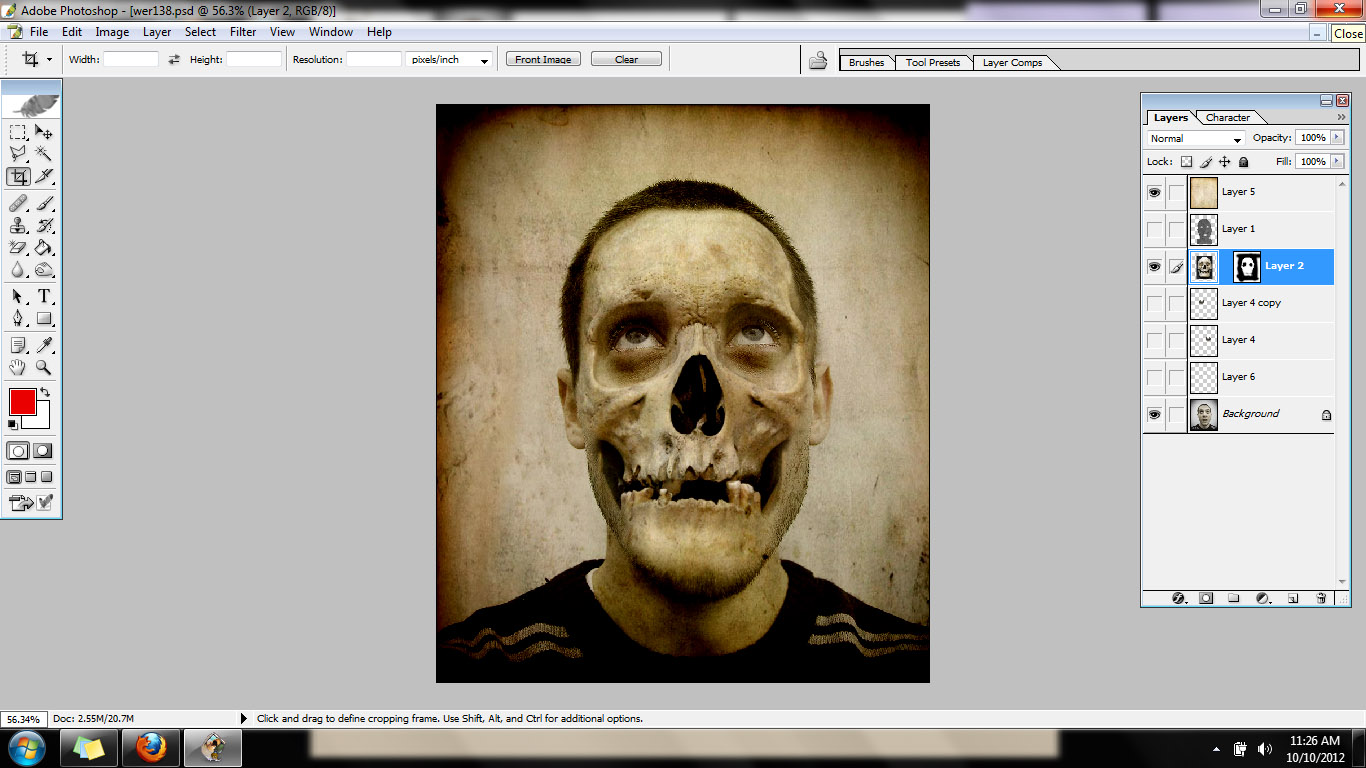This screenshot has width=1366, height=768.
Task: Select the Sponge tool
Action: [x=44, y=270]
